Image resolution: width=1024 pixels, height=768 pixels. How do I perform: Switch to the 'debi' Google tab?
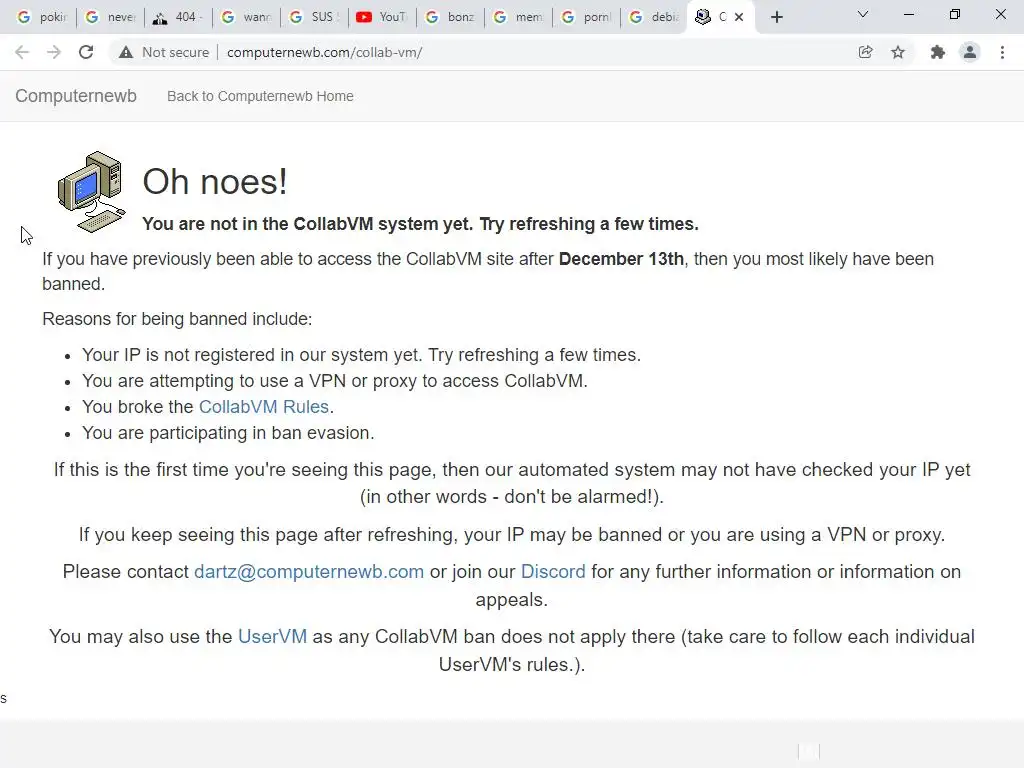point(654,17)
